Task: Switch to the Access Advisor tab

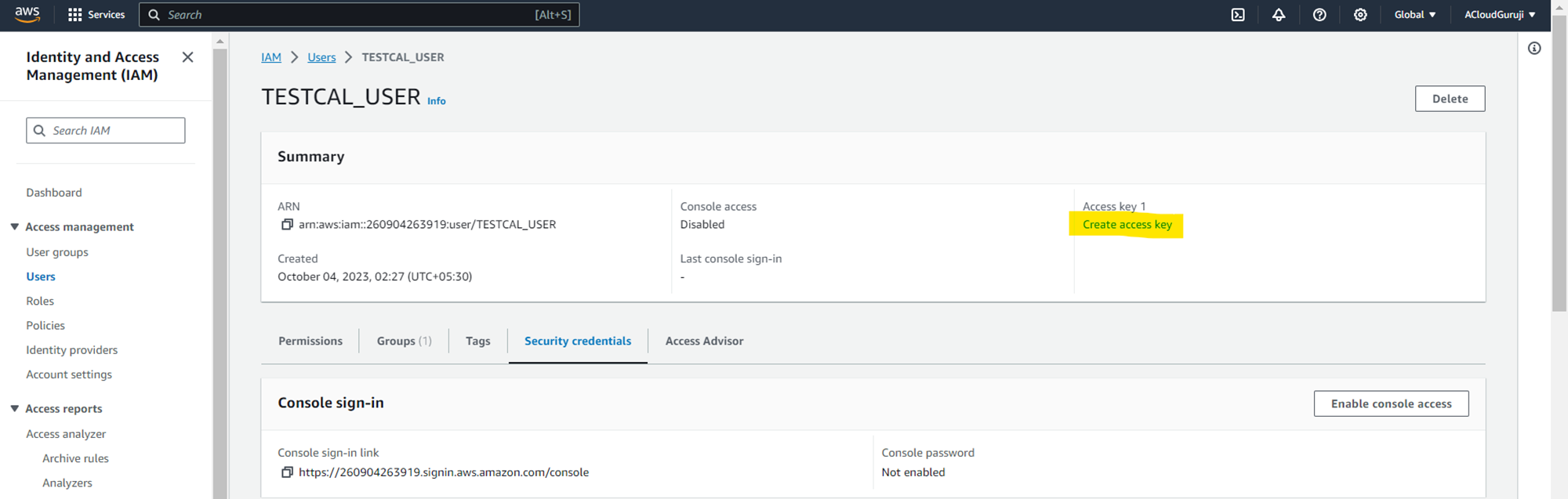Action: 704,341
